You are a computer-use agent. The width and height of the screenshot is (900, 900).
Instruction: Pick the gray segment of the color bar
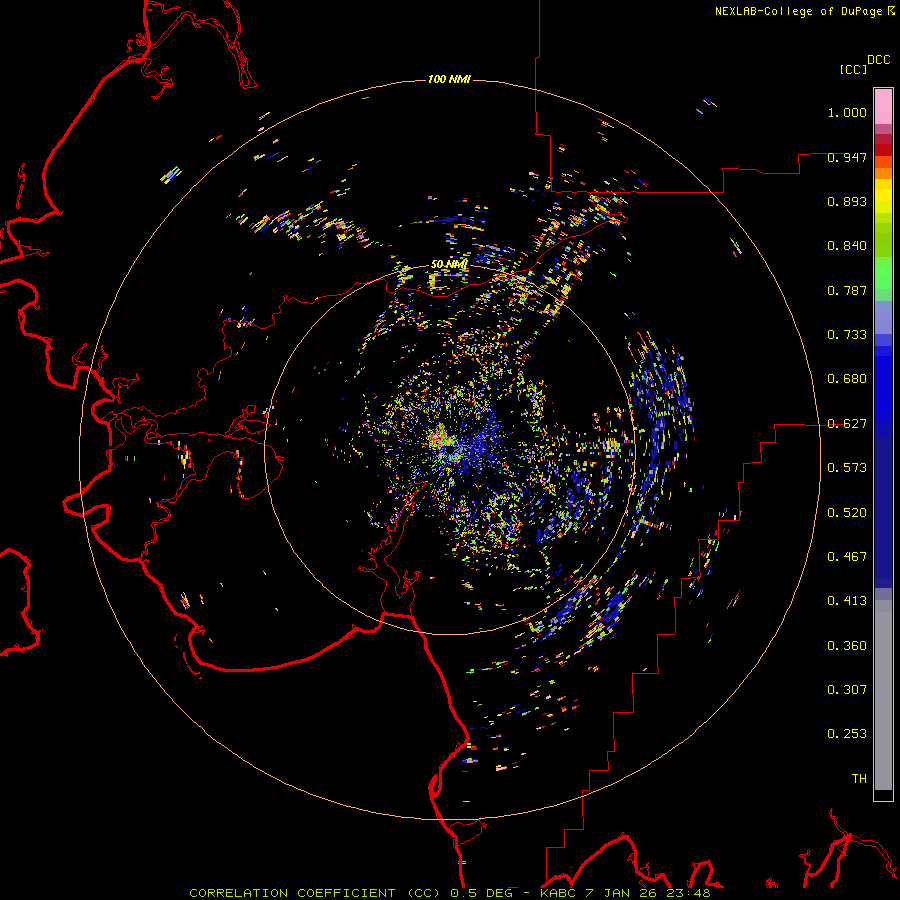click(x=883, y=695)
